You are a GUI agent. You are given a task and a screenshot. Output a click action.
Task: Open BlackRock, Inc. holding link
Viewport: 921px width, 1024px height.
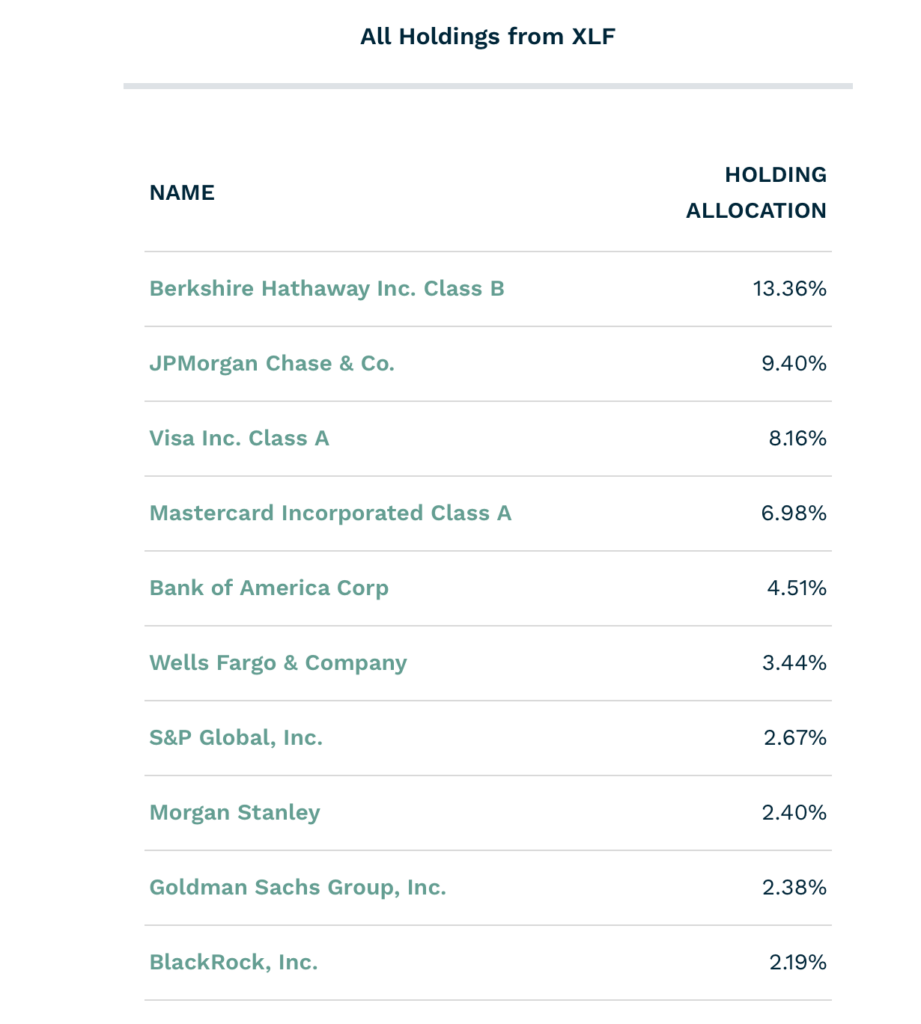coord(233,963)
